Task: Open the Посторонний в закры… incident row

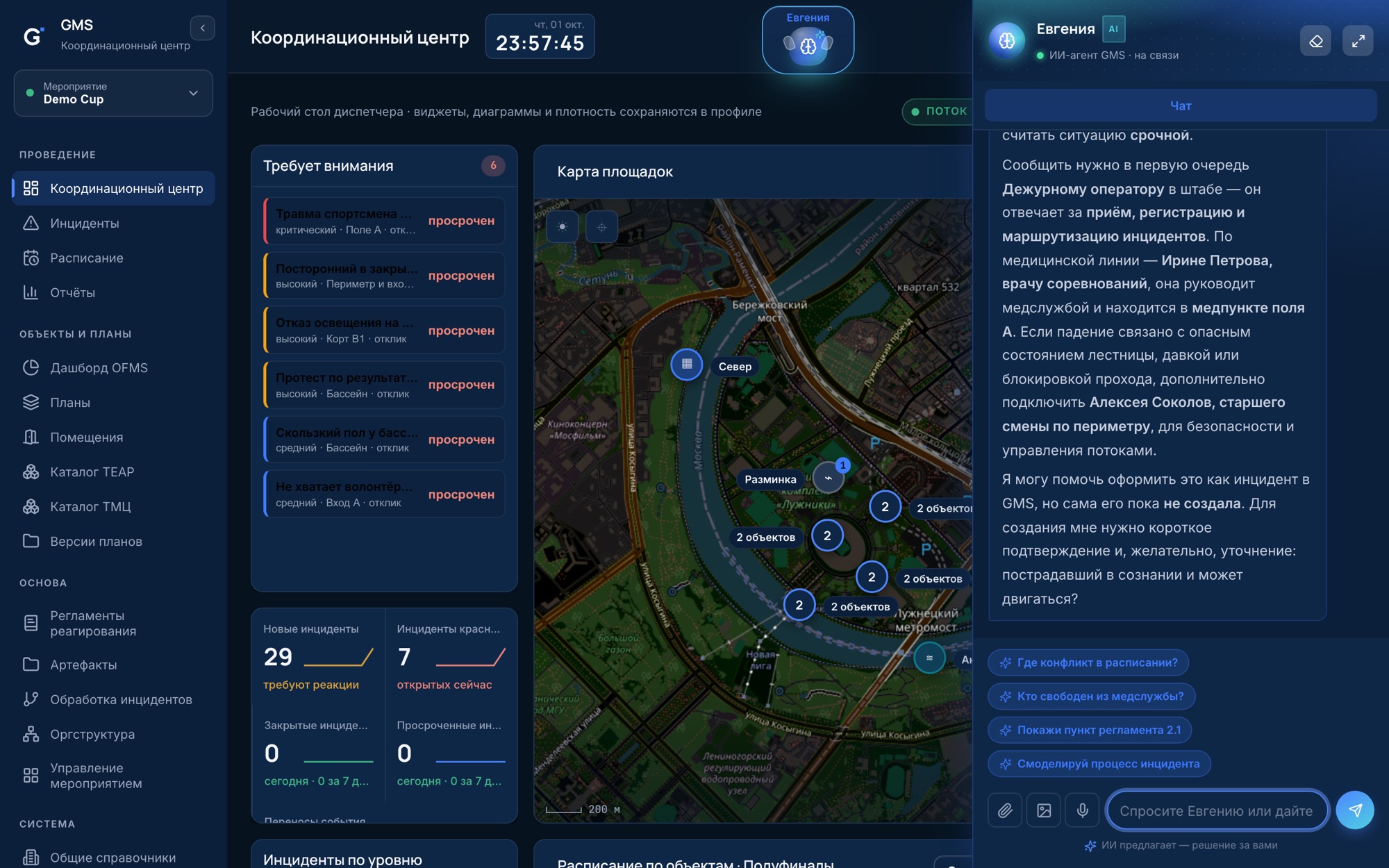Action: coord(385,276)
